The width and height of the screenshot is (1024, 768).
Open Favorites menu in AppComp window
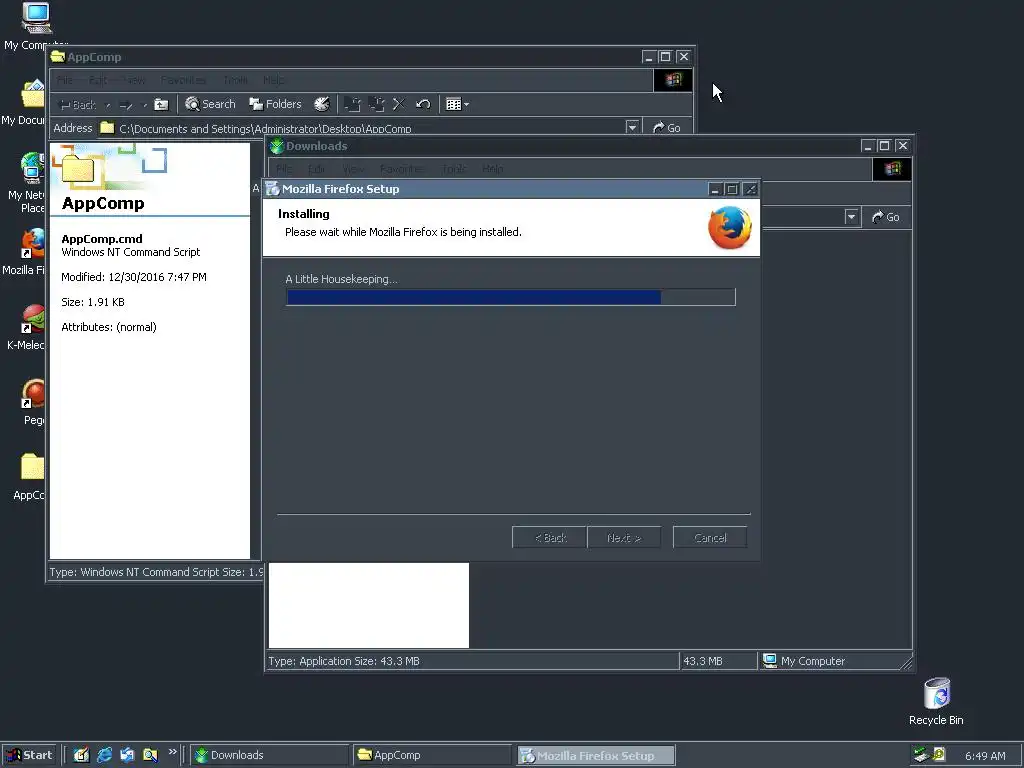tap(183, 80)
